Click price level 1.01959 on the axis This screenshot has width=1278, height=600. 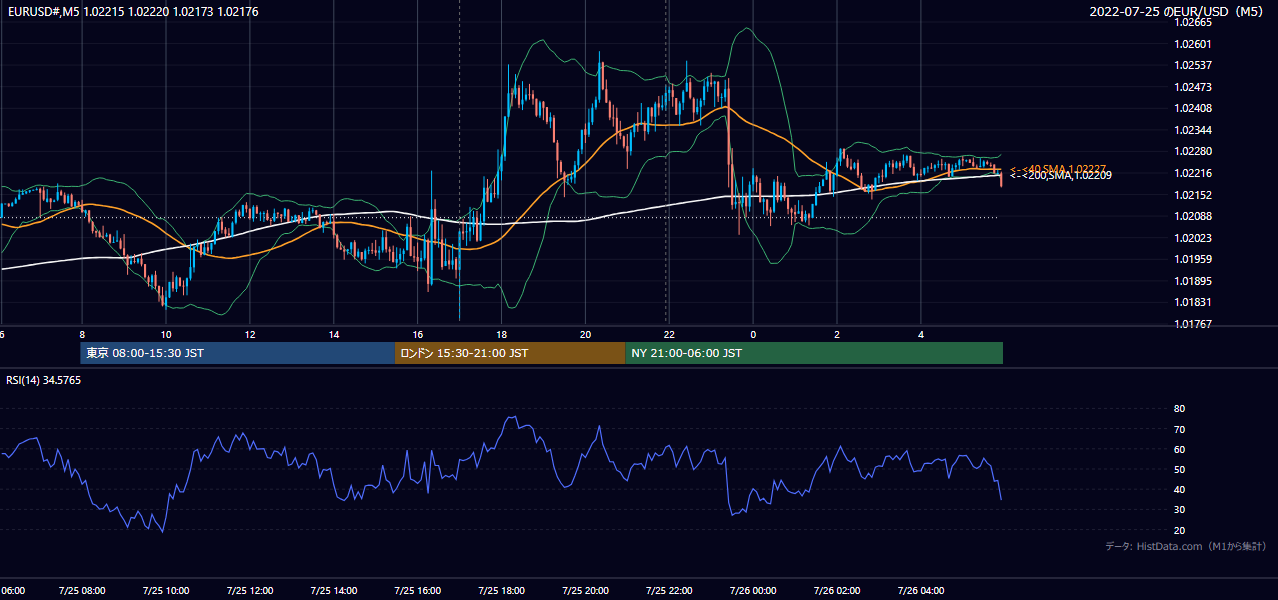pos(1192,259)
